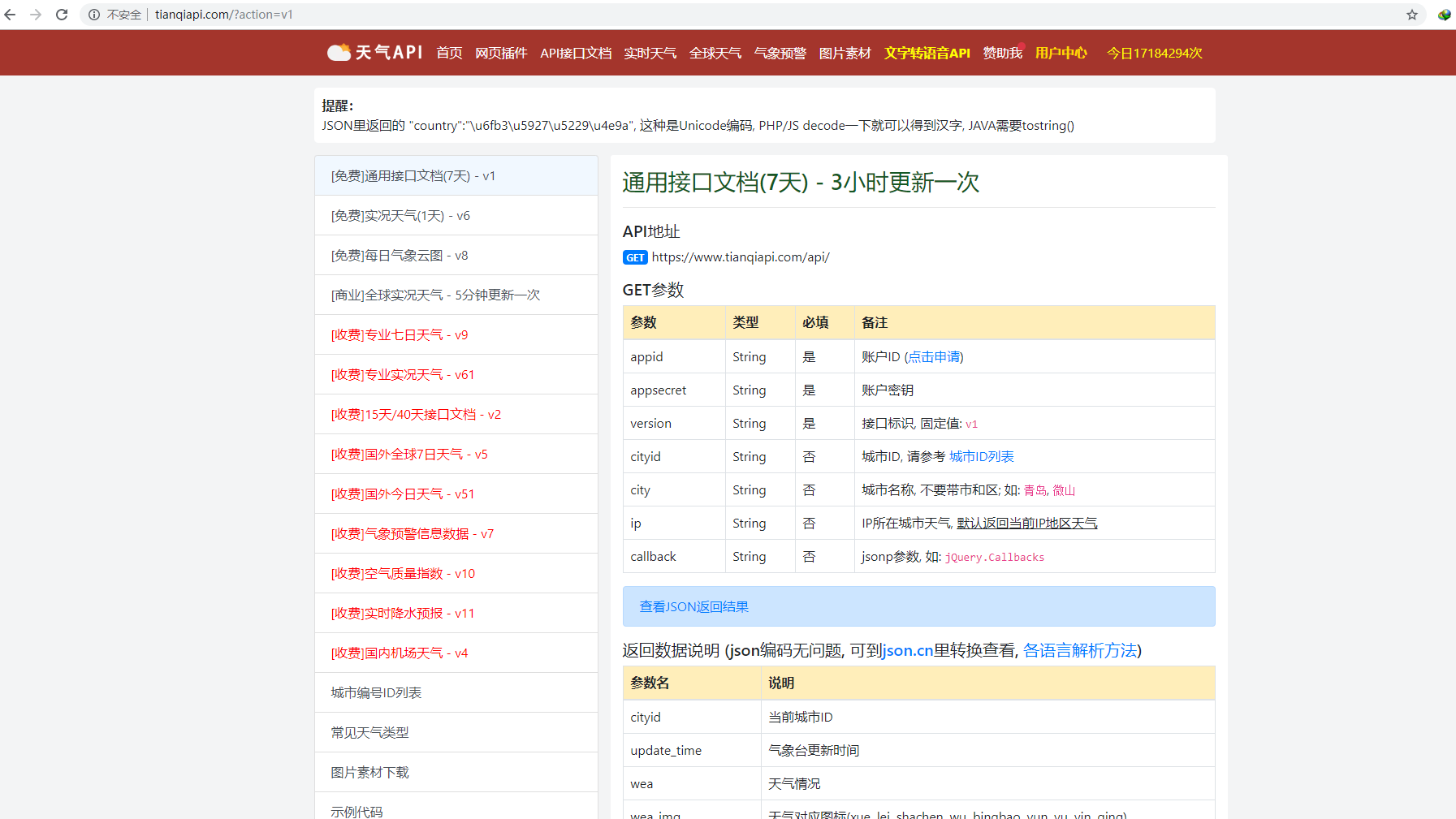Open 图片素材 navigation item
1456x819 pixels.
(x=845, y=53)
